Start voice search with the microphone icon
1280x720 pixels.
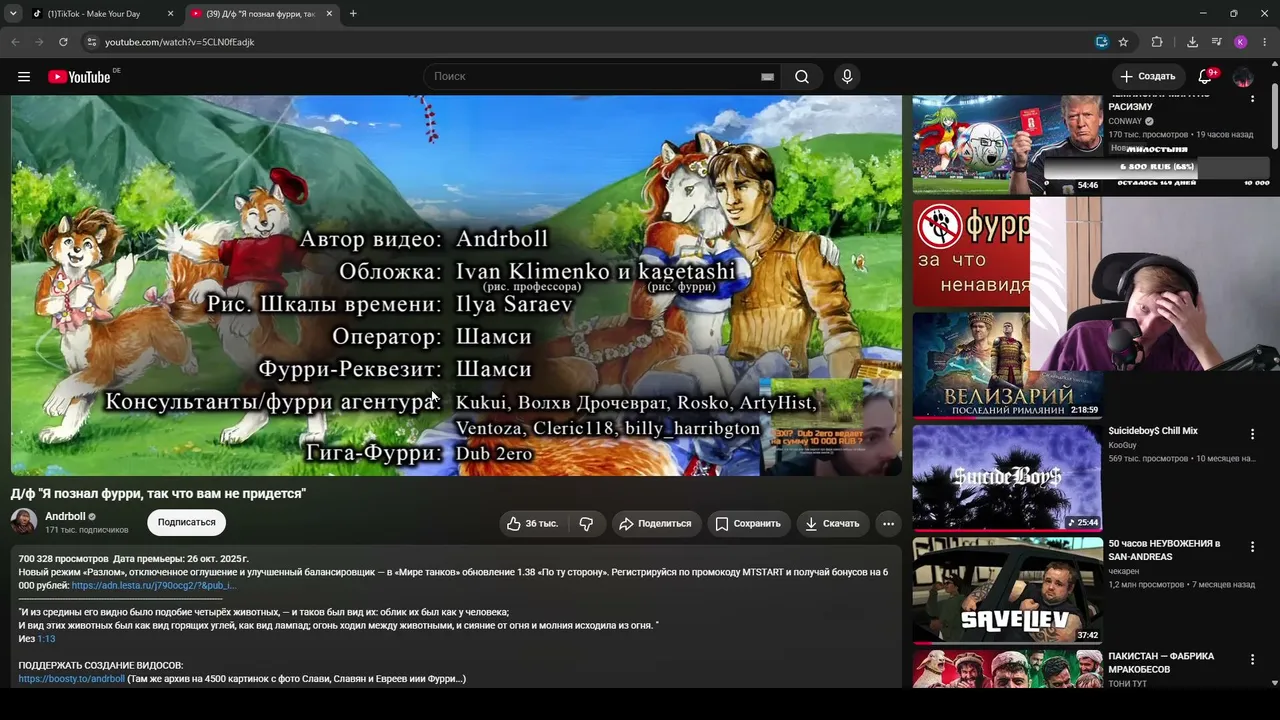click(847, 77)
